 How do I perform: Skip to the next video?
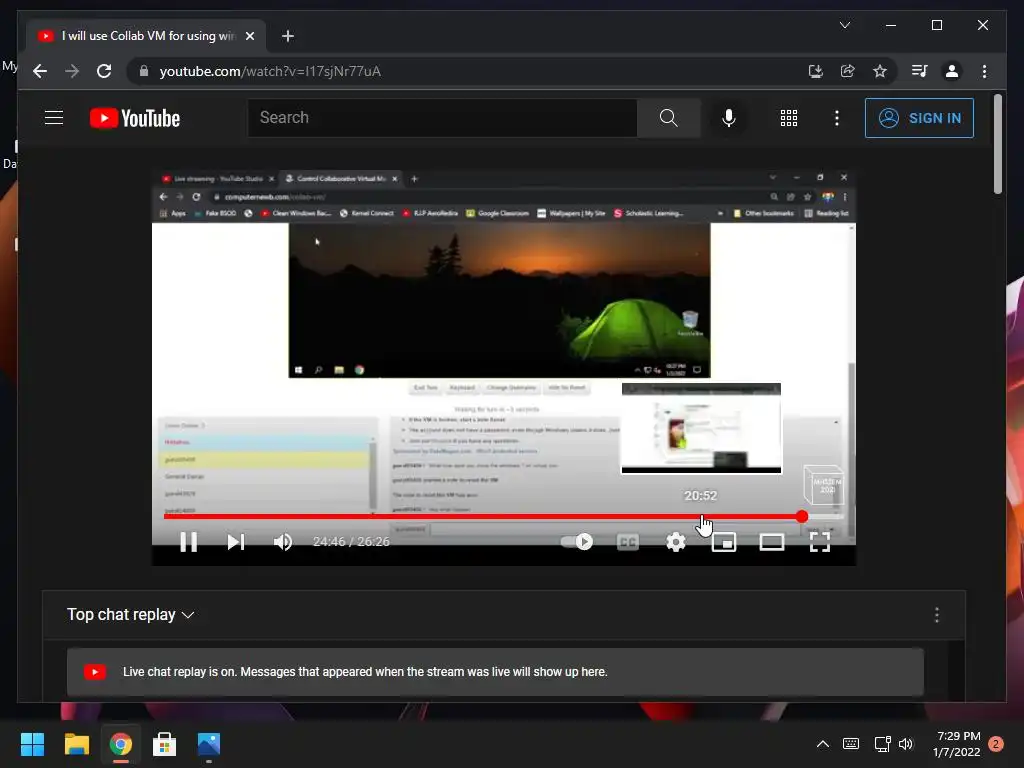point(236,542)
